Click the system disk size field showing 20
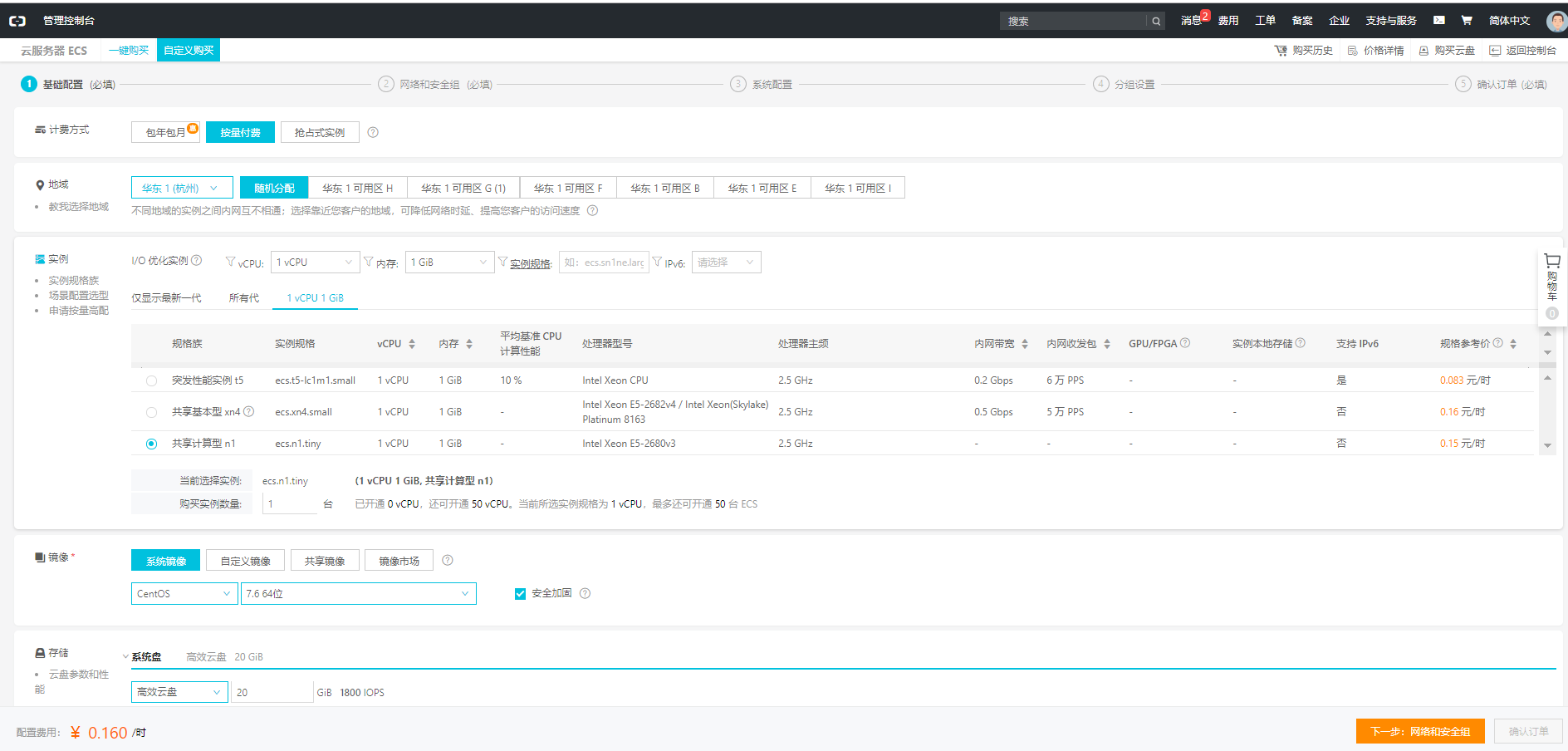Screen dimensions: 1568x751 pyautogui.click(x=272, y=692)
